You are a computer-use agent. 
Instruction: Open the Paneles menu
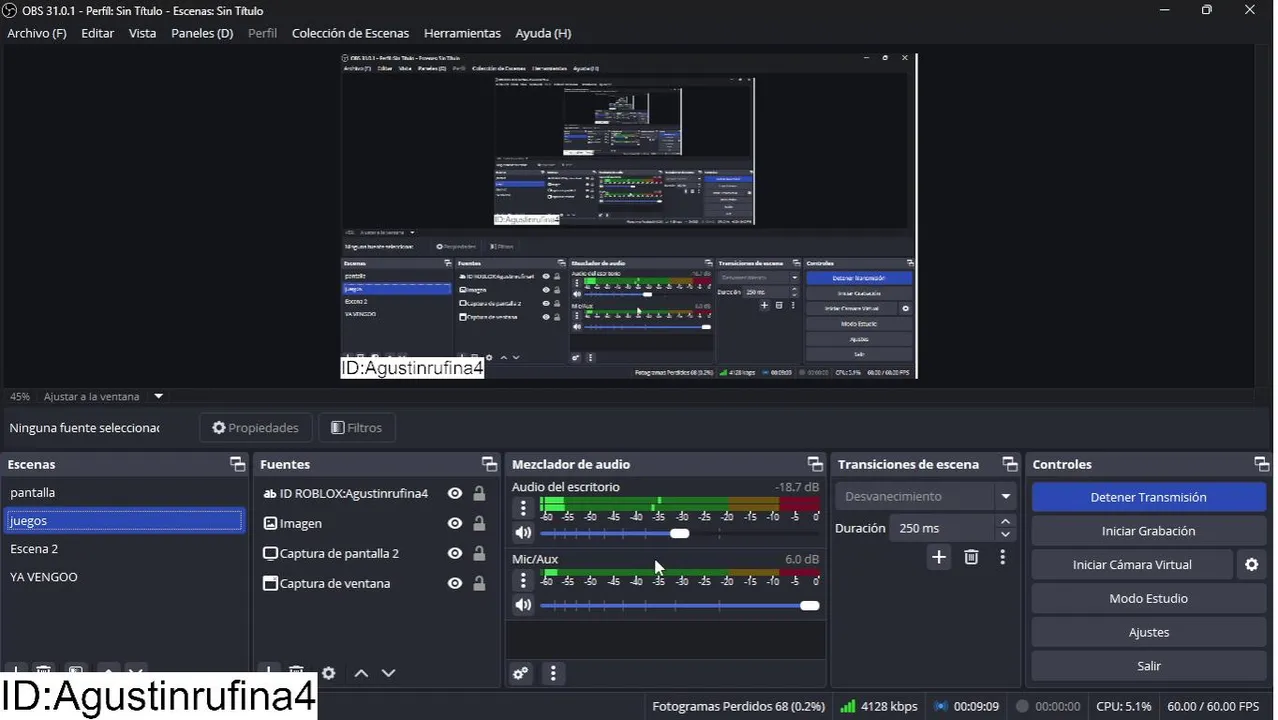(x=202, y=33)
